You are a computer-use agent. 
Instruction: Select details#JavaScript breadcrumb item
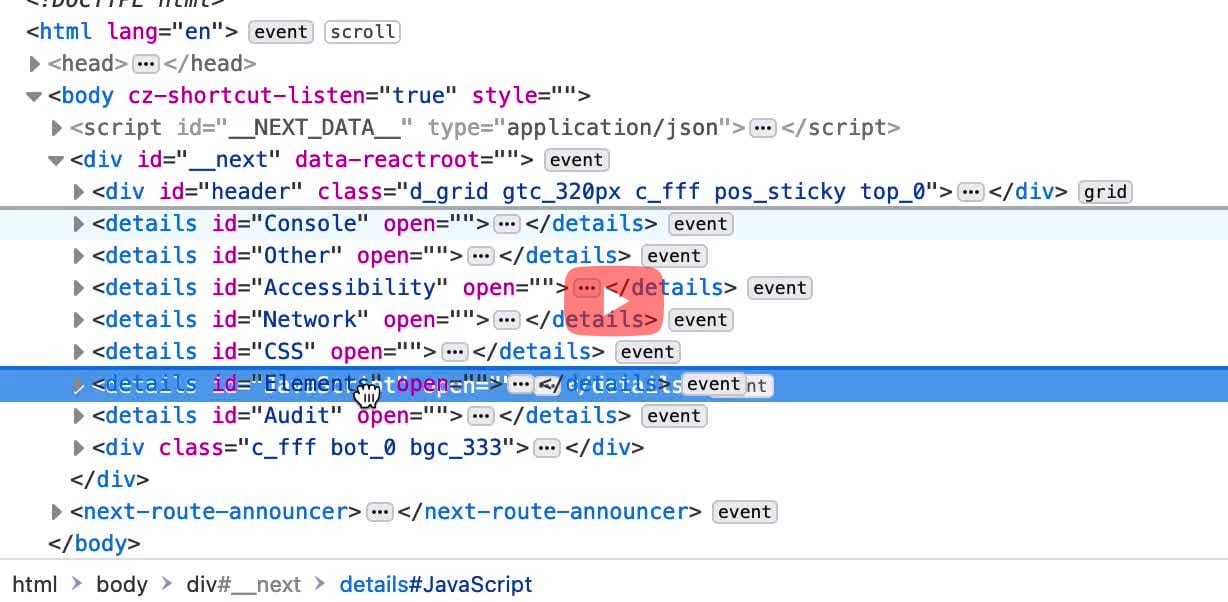coord(436,584)
